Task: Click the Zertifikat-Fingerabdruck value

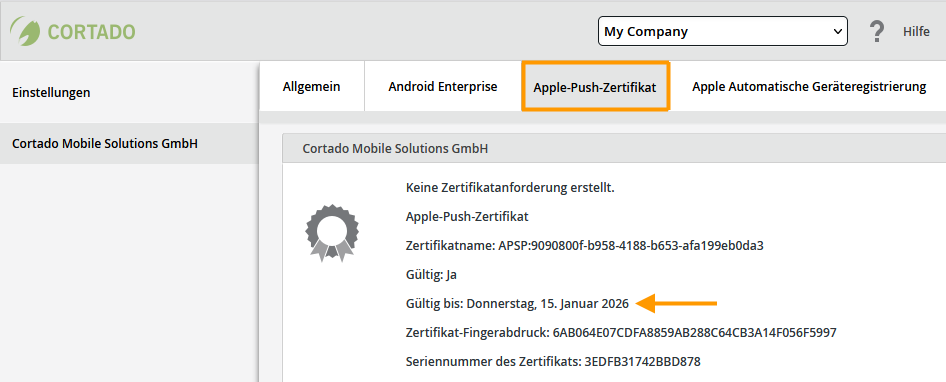Action: click(694, 333)
